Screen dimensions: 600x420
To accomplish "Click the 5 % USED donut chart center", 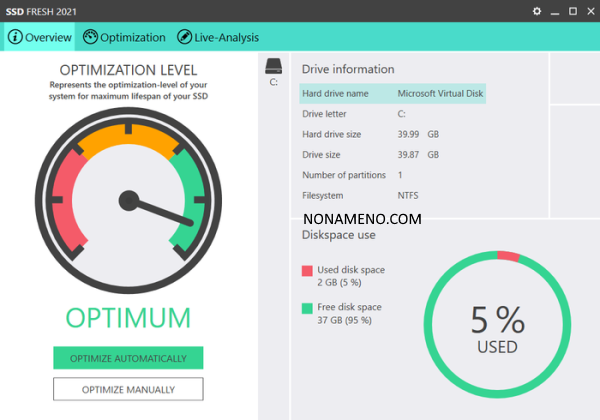I will coord(497,328).
